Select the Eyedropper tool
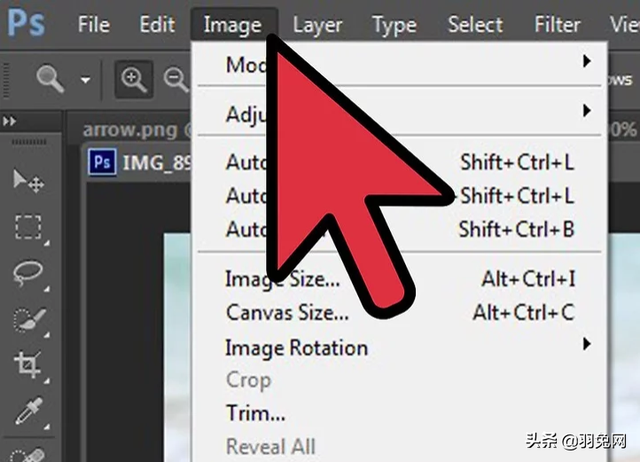 click(x=27, y=411)
